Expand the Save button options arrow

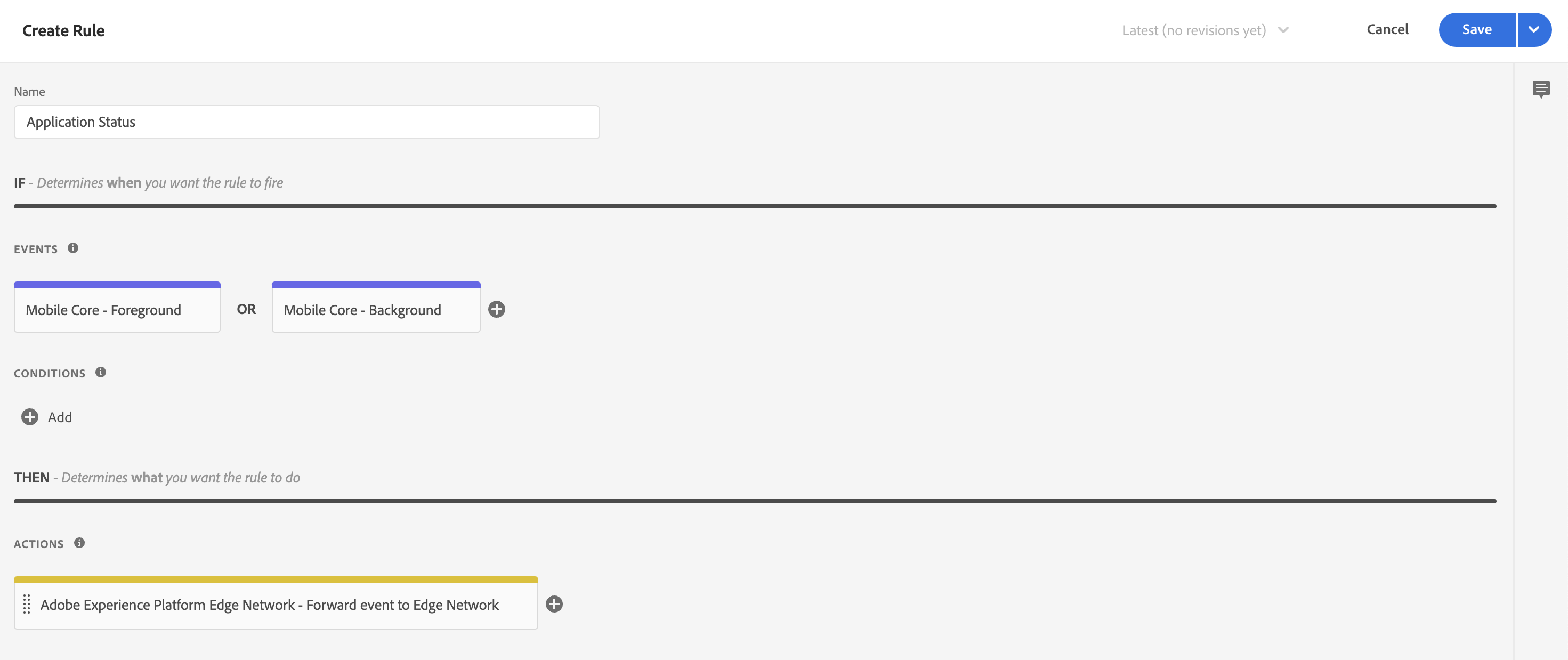pyautogui.click(x=1534, y=30)
